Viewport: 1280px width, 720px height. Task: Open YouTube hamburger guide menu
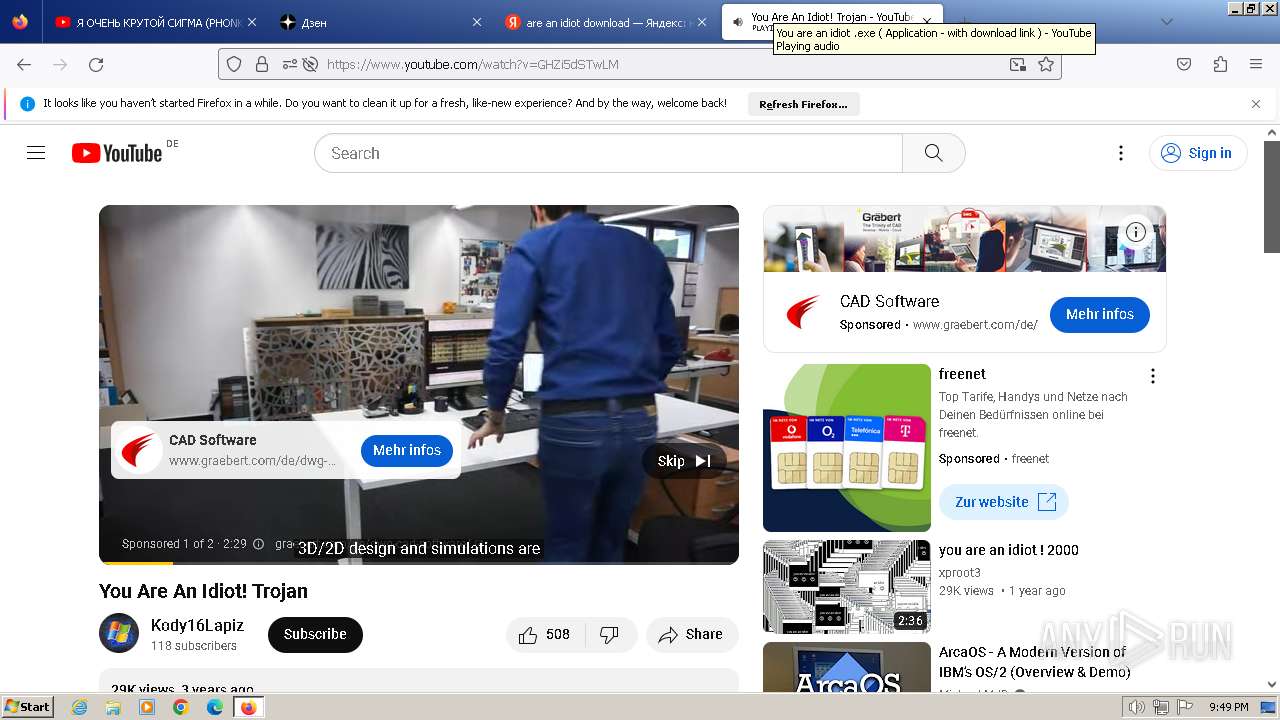tap(36, 153)
